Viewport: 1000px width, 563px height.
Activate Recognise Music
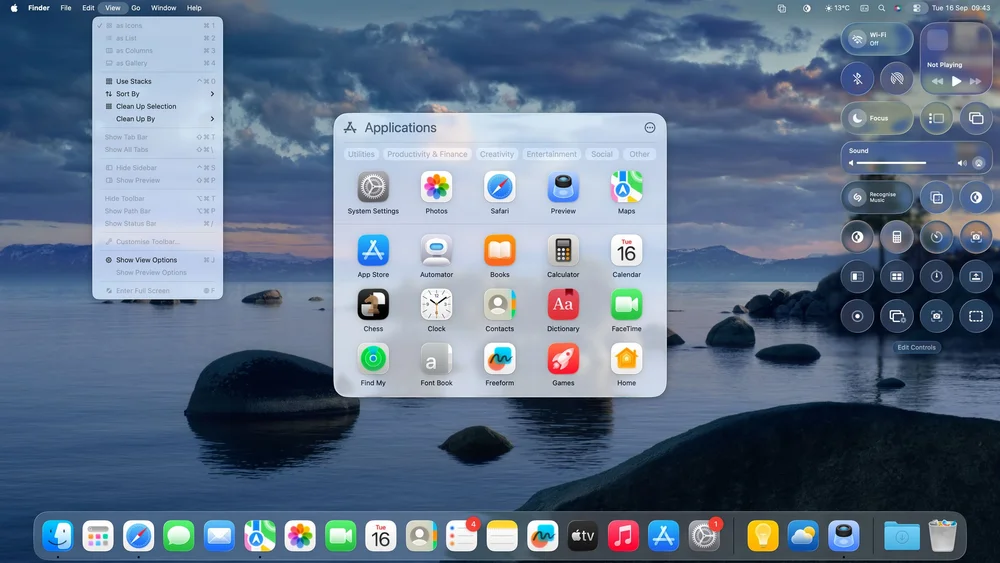[877, 198]
